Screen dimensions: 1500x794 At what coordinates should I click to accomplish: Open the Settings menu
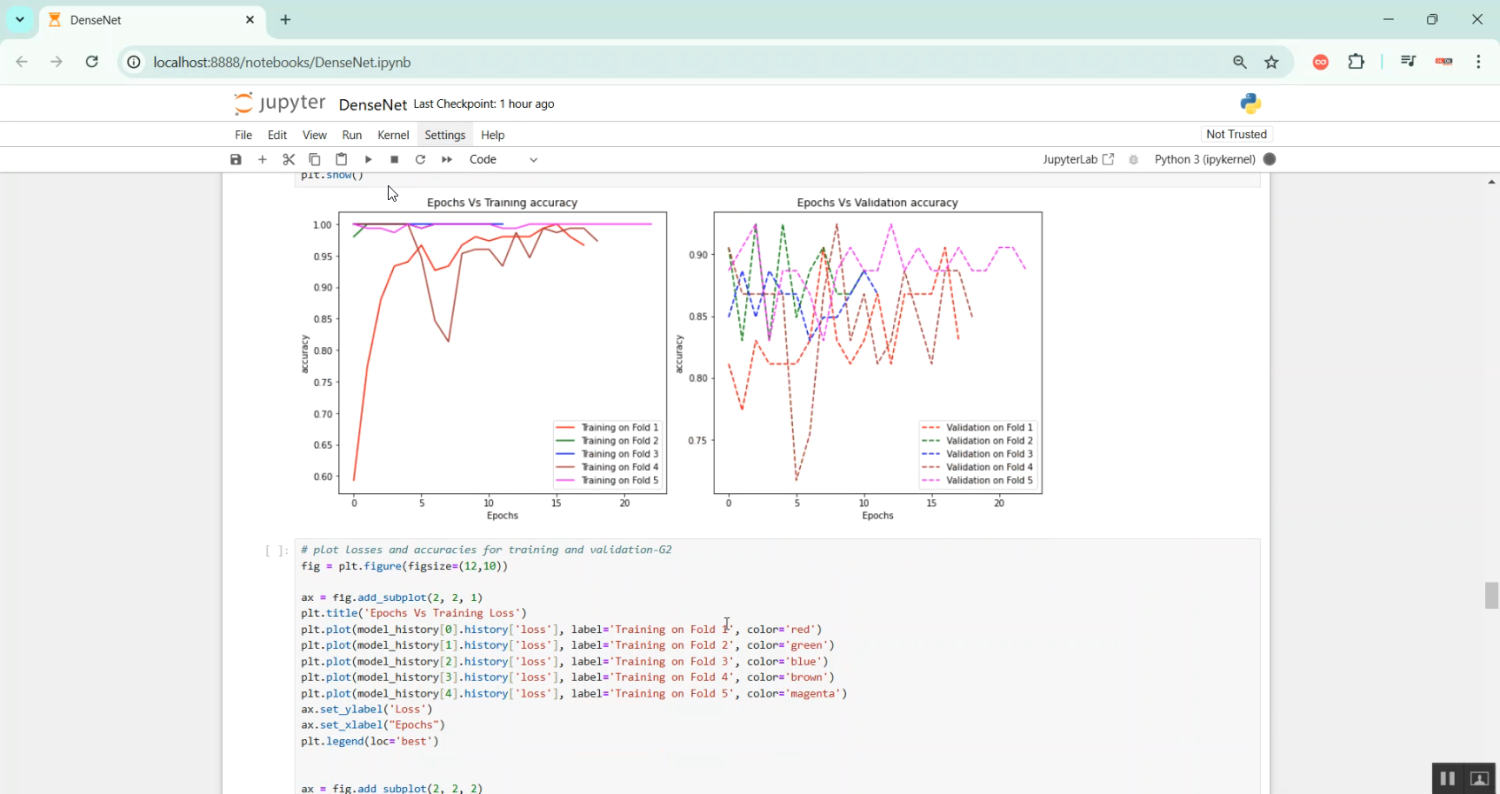(444, 135)
